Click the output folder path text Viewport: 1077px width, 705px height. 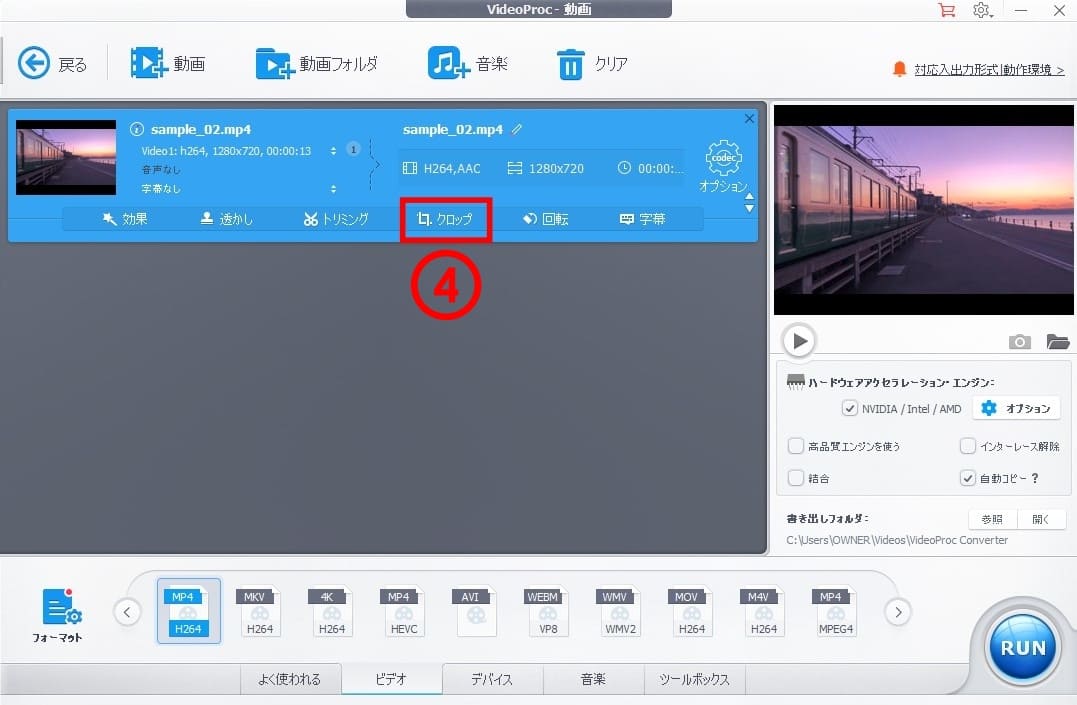897,540
